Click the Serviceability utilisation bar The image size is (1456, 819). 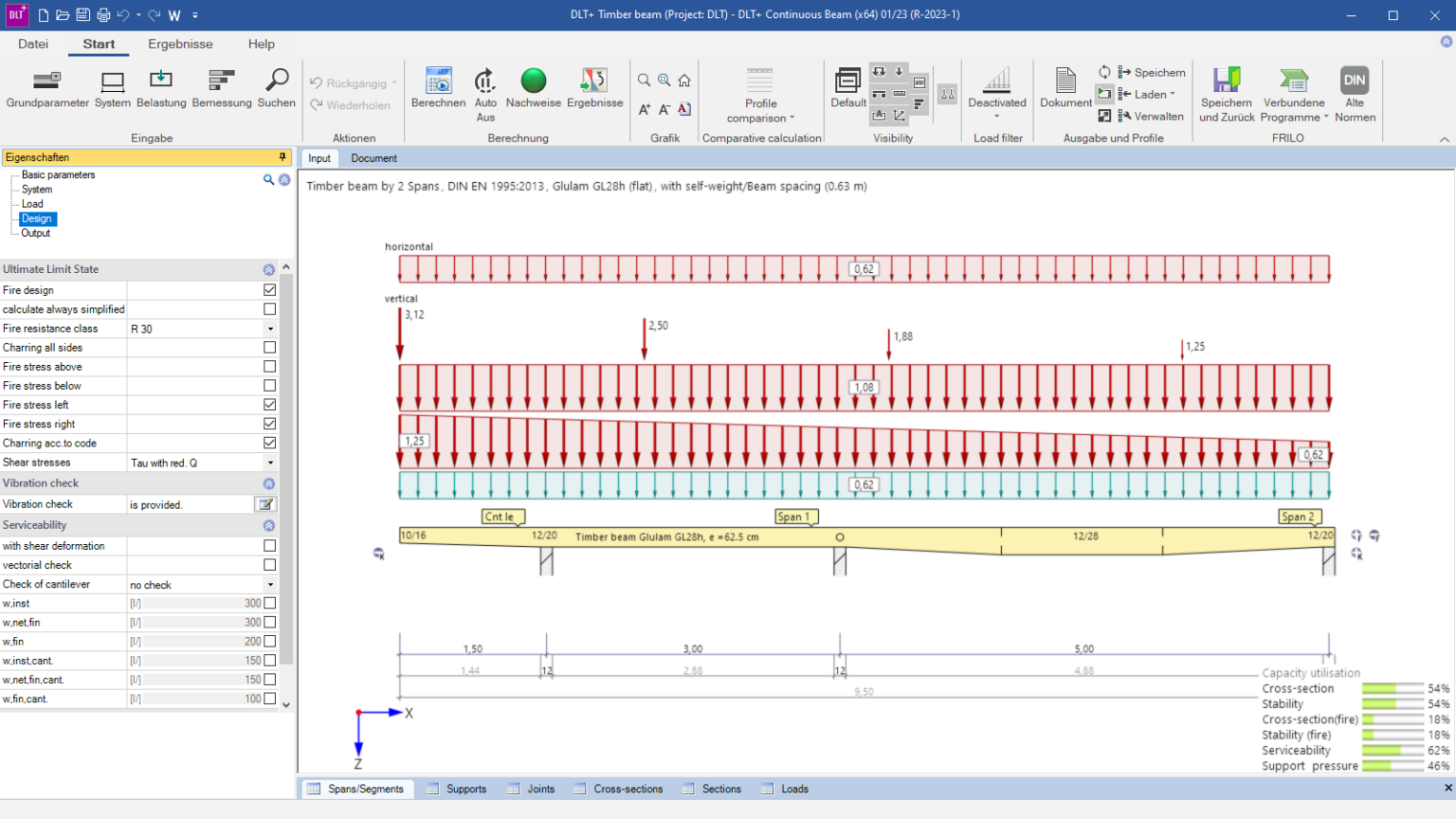1392,751
